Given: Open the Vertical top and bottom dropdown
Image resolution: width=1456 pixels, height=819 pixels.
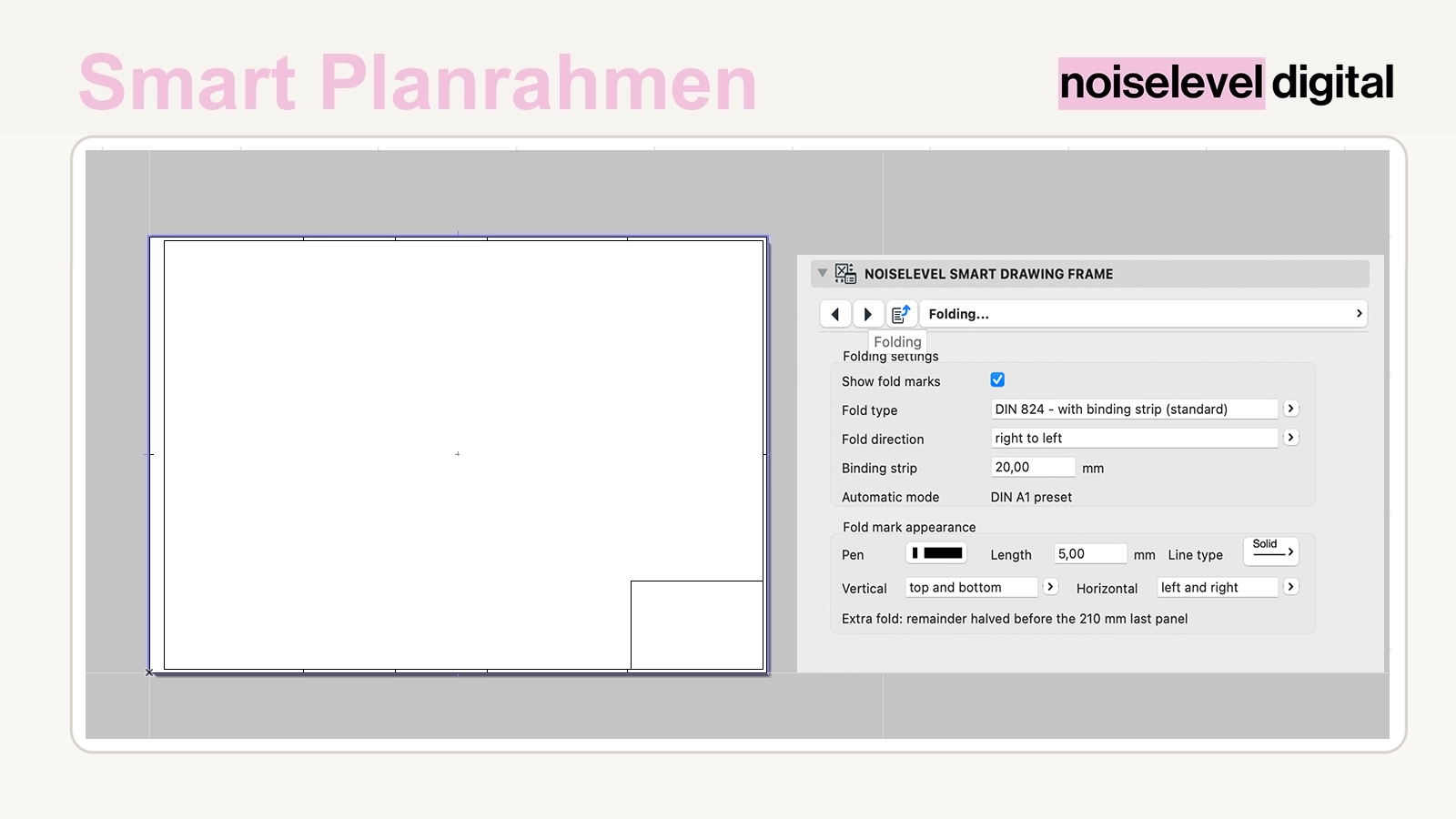Looking at the screenshot, I should coord(971,588).
